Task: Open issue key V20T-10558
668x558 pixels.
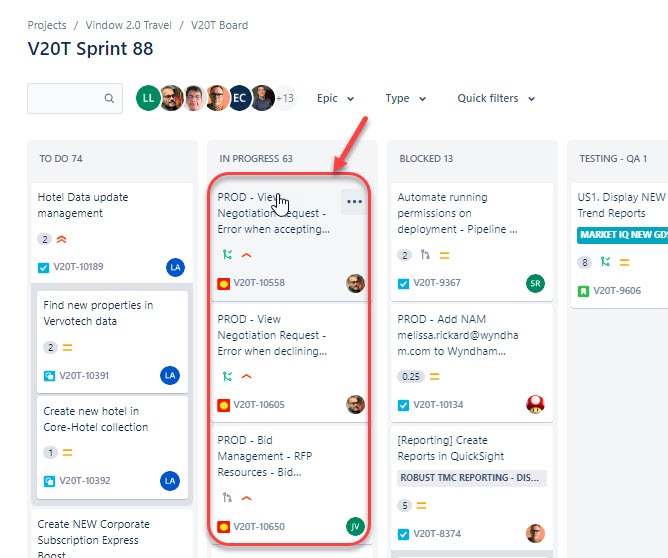Action: [x=259, y=283]
